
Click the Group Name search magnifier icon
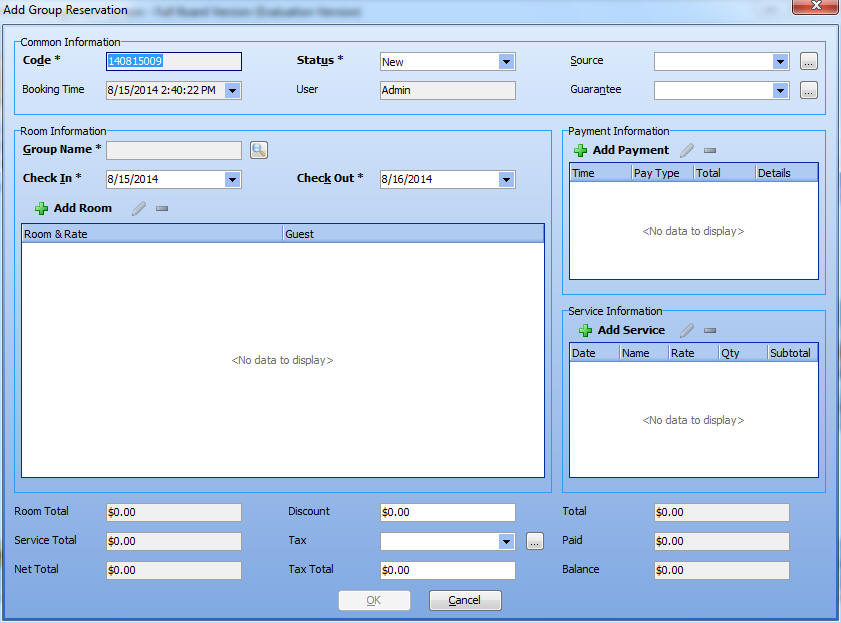(x=259, y=150)
